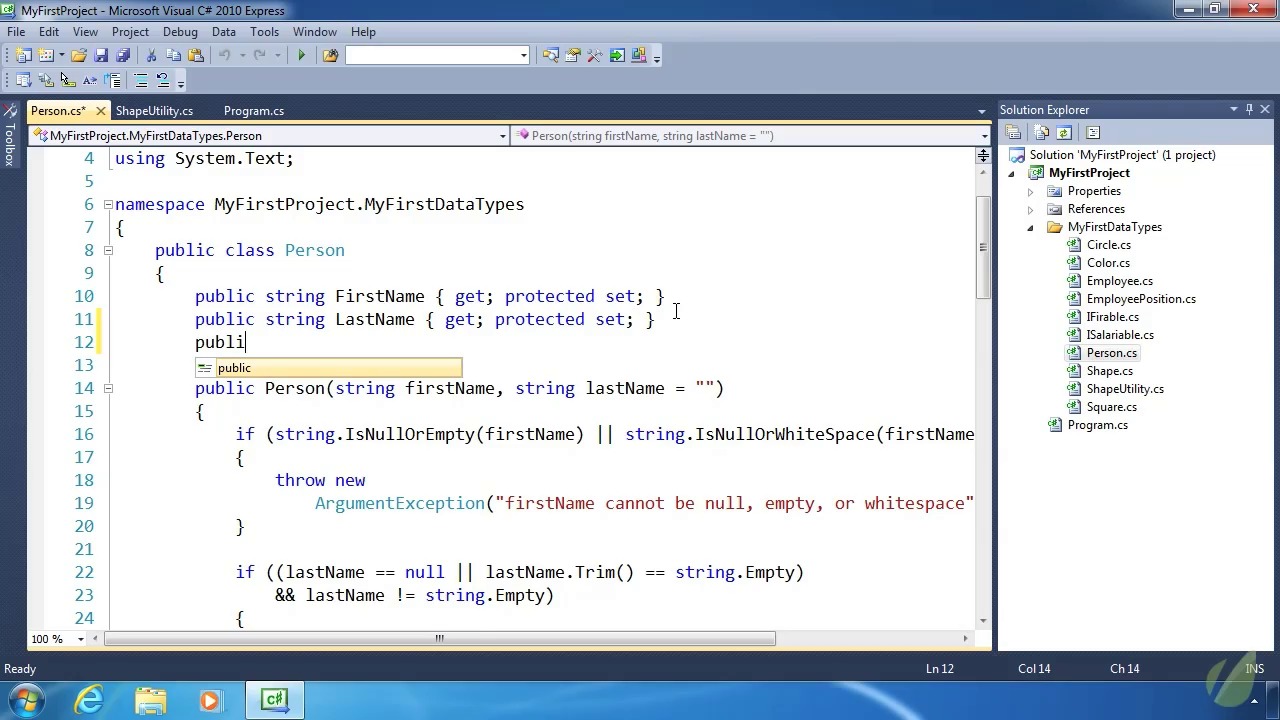This screenshot has height=720, width=1280.
Task: Click the Find in Files icon
Action: coord(330,56)
